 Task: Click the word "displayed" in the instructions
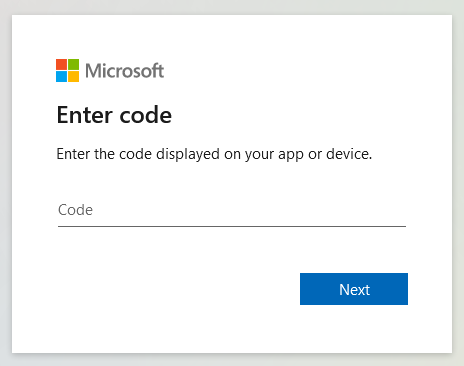188,154
